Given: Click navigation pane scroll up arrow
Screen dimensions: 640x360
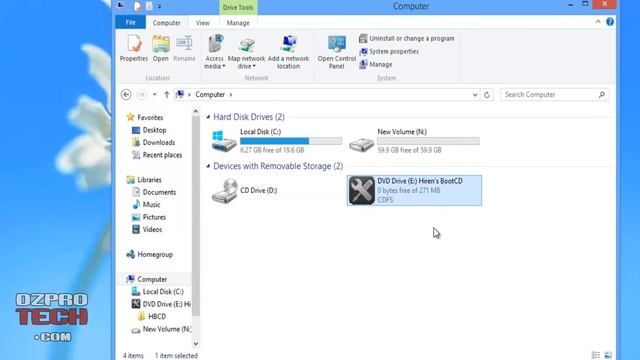Looking at the screenshot, I should 196,111.
